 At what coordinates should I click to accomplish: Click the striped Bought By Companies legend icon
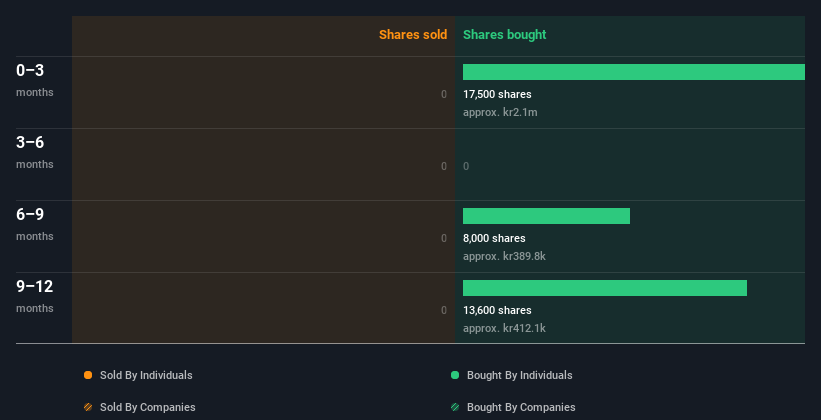pyautogui.click(x=454, y=407)
